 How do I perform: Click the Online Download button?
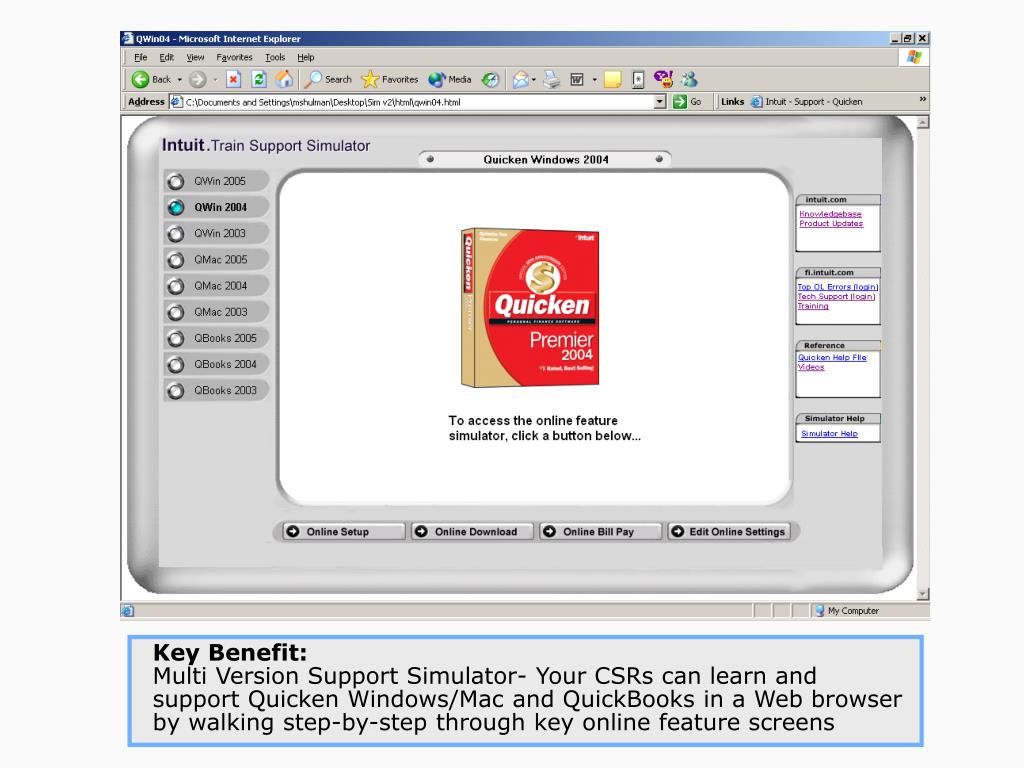[472, 532]
